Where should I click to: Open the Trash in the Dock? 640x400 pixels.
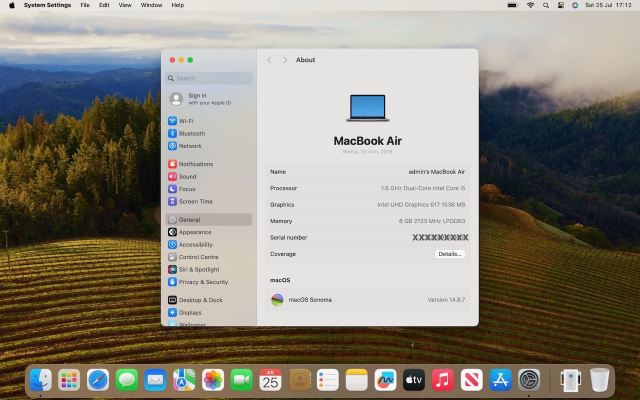(600, 380)
